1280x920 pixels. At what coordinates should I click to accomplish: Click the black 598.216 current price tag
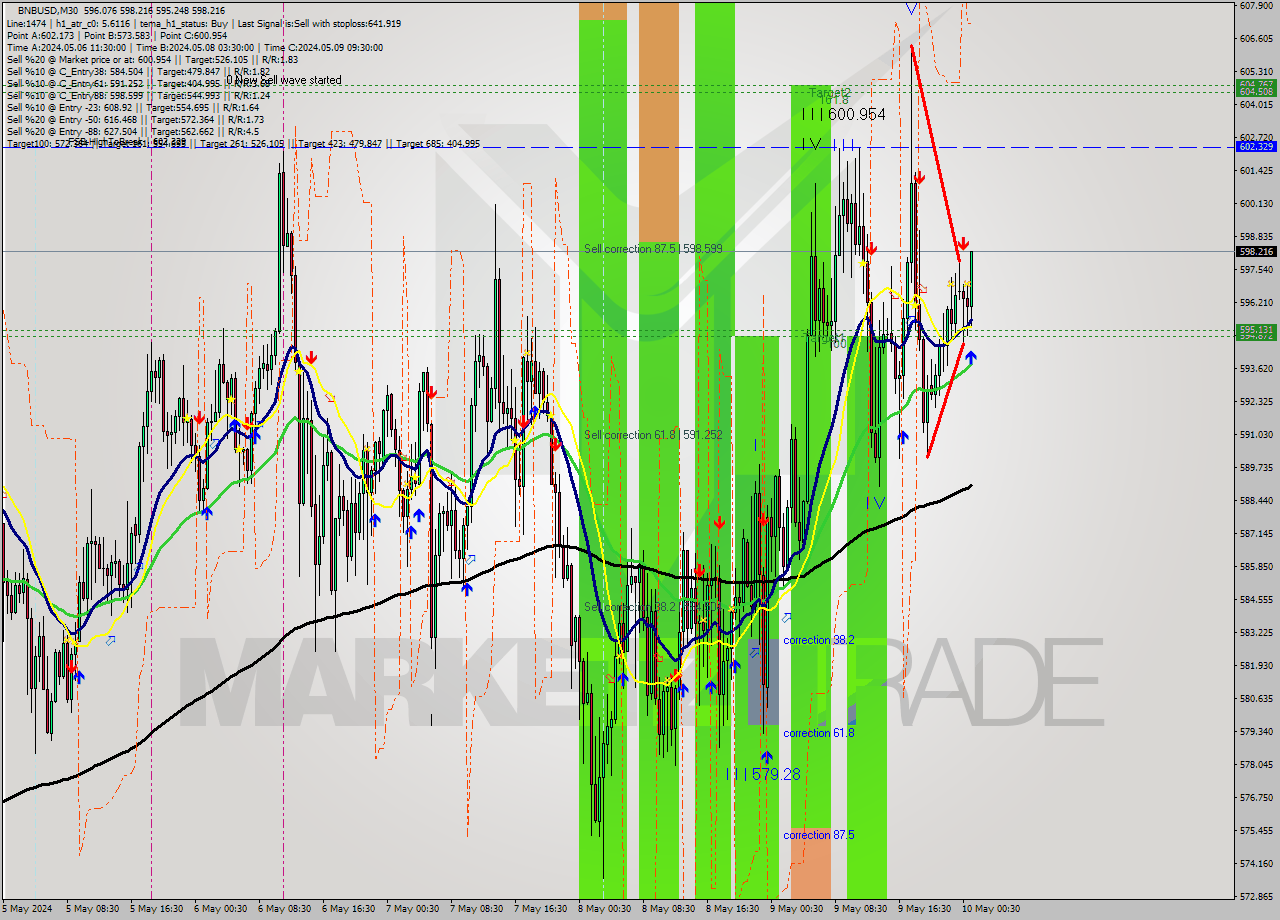(1256, 252)
